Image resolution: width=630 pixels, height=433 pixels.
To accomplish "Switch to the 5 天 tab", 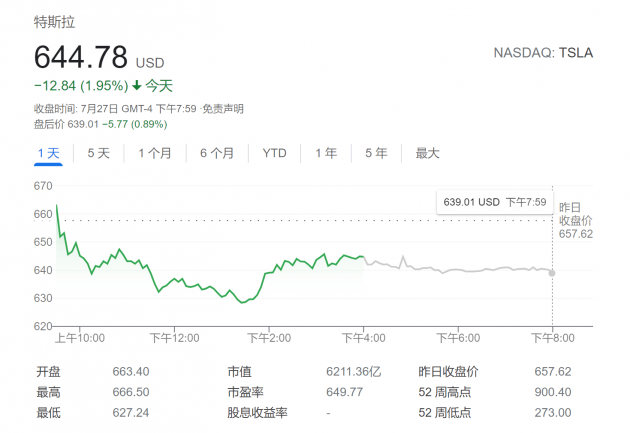I will pyautogui.click(x=98, y=153).
